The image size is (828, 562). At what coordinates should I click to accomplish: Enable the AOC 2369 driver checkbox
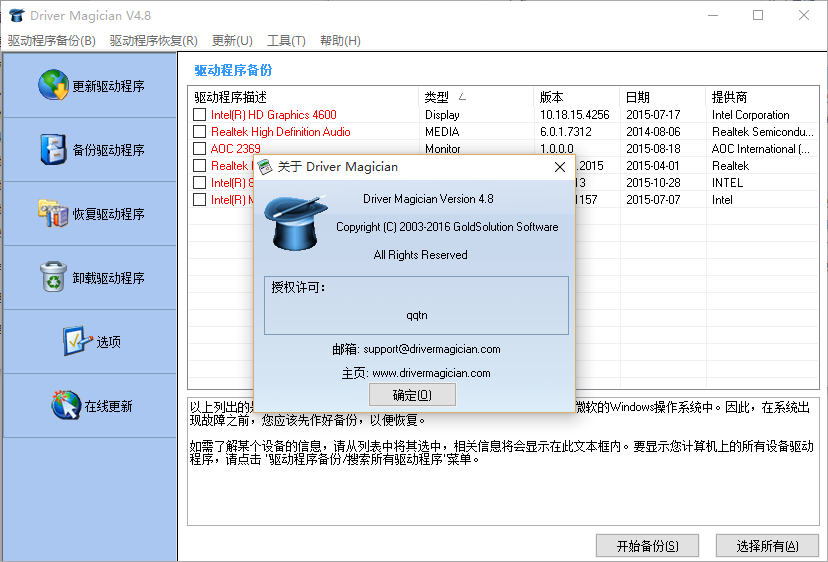coord(200,149)
